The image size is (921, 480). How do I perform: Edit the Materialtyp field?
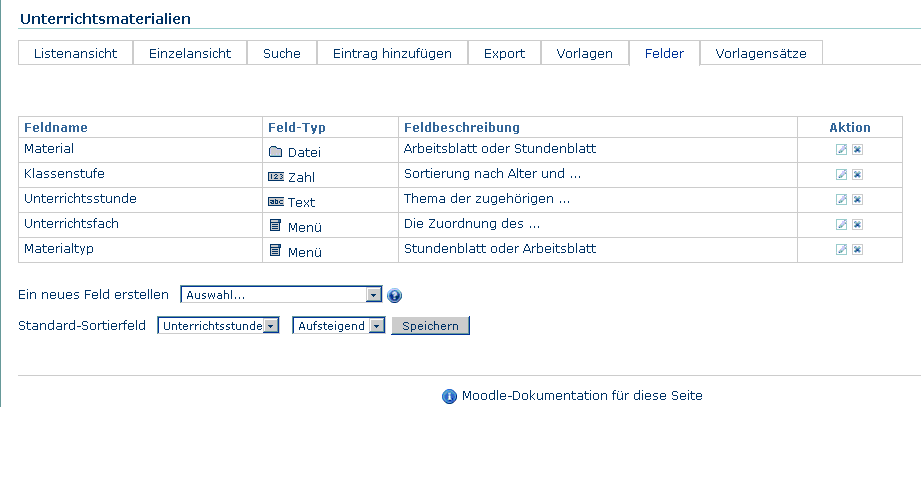[x=841, y=250]
